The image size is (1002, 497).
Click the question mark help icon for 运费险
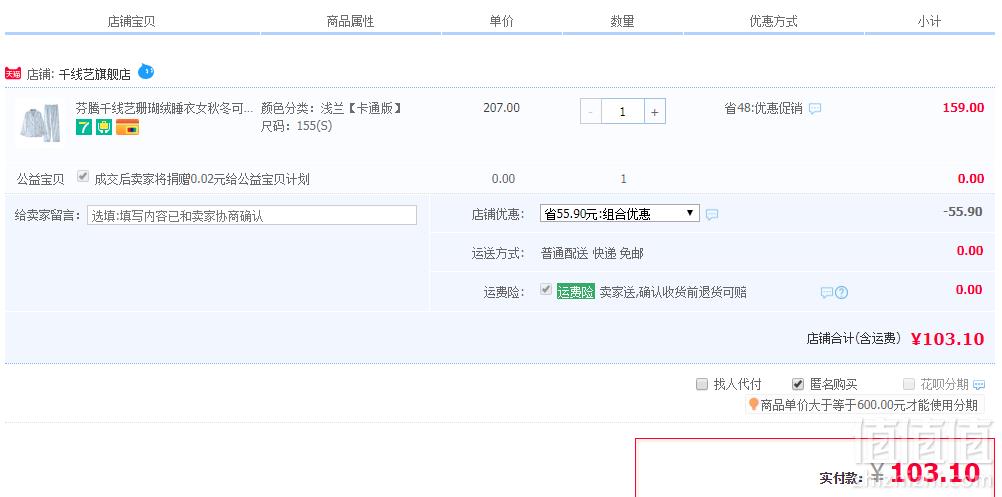(x=842, y=293)
